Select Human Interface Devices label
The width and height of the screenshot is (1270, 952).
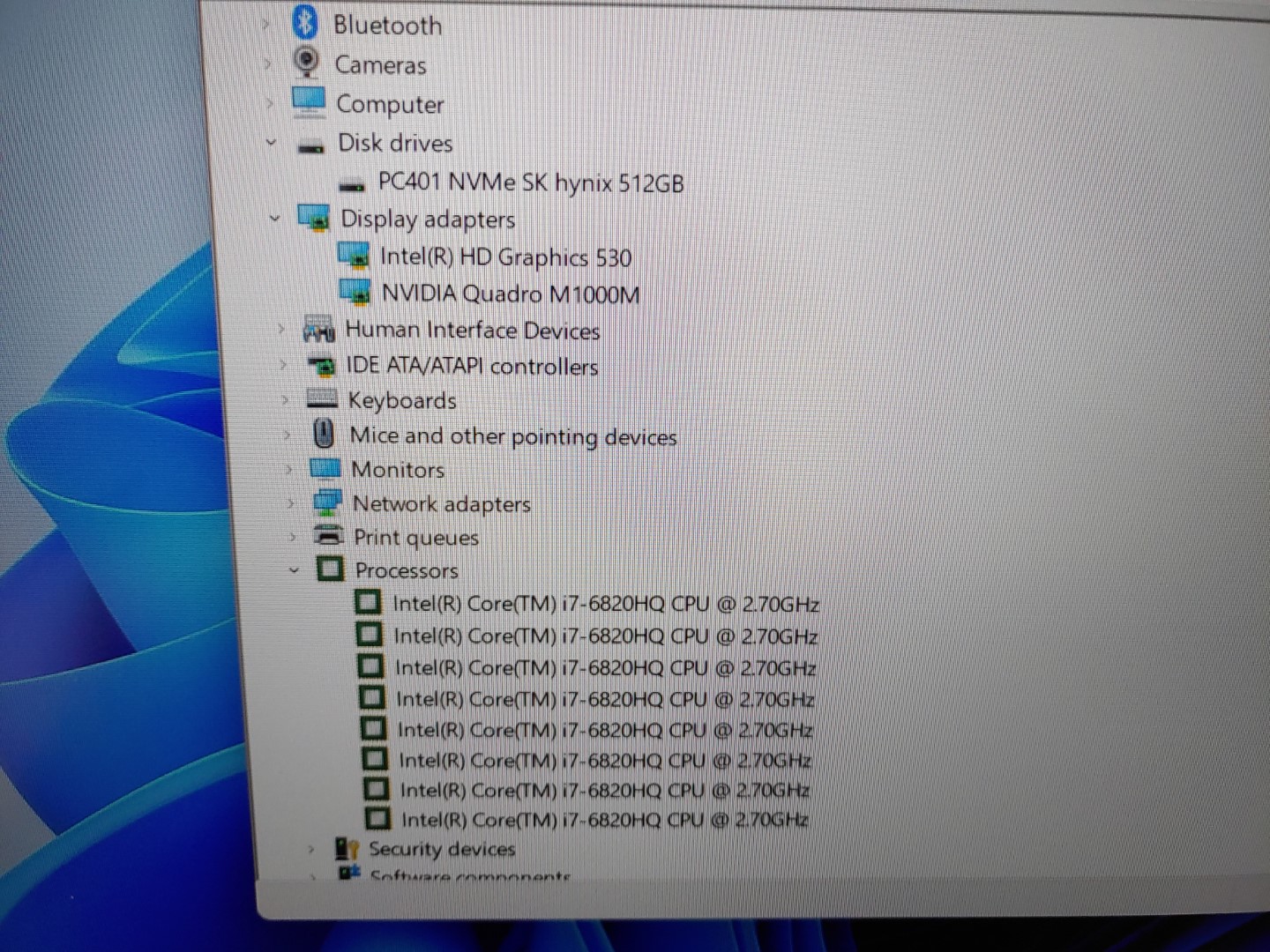coord(472,330)
